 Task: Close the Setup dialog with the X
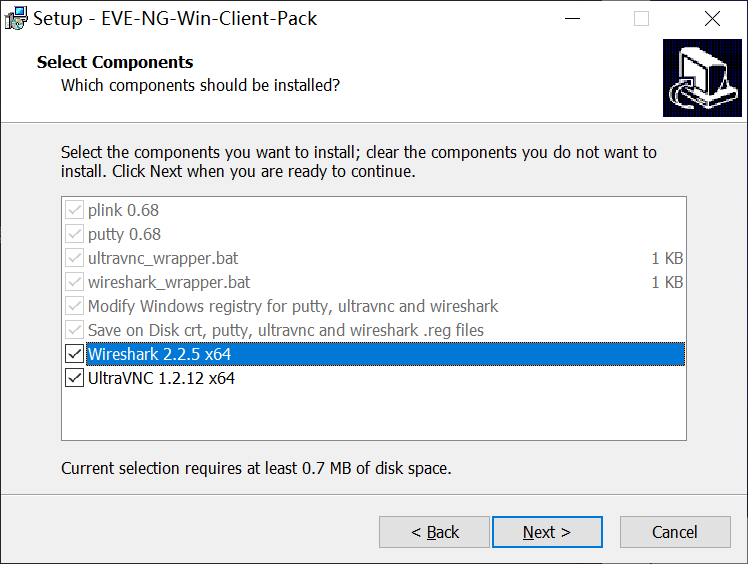click(x=711, y=19)
